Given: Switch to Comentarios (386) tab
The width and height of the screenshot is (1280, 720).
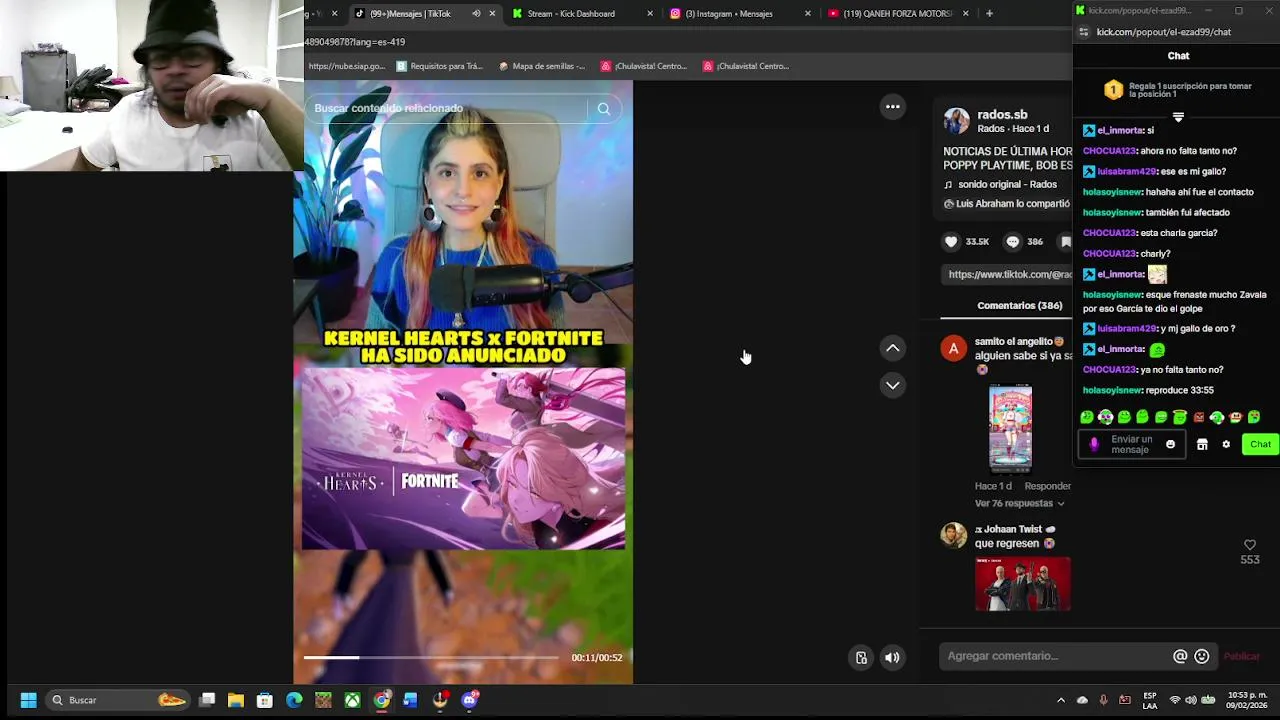Looking at the screenshot, I should pos(1019,306).
